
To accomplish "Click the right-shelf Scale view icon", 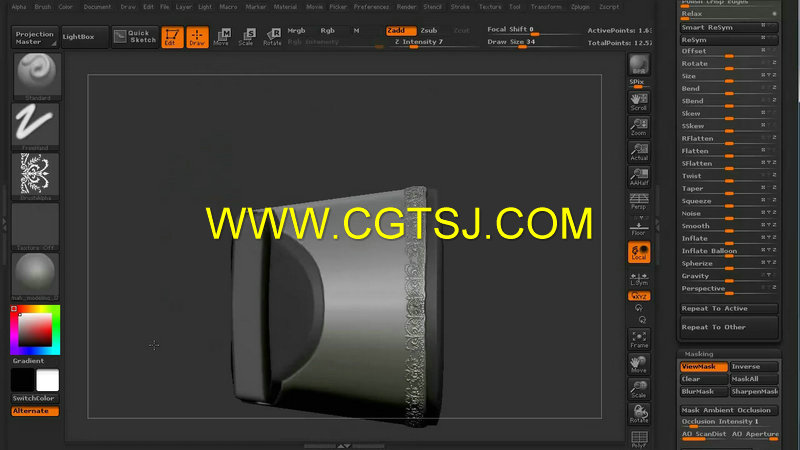I will 639,389.
